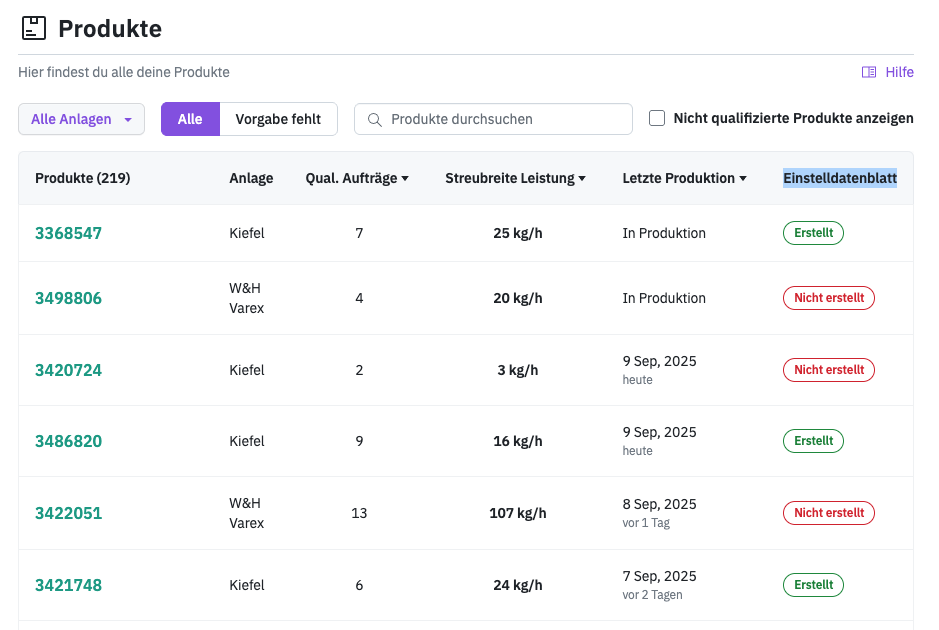Open product 3422051

tap(68, 513)
